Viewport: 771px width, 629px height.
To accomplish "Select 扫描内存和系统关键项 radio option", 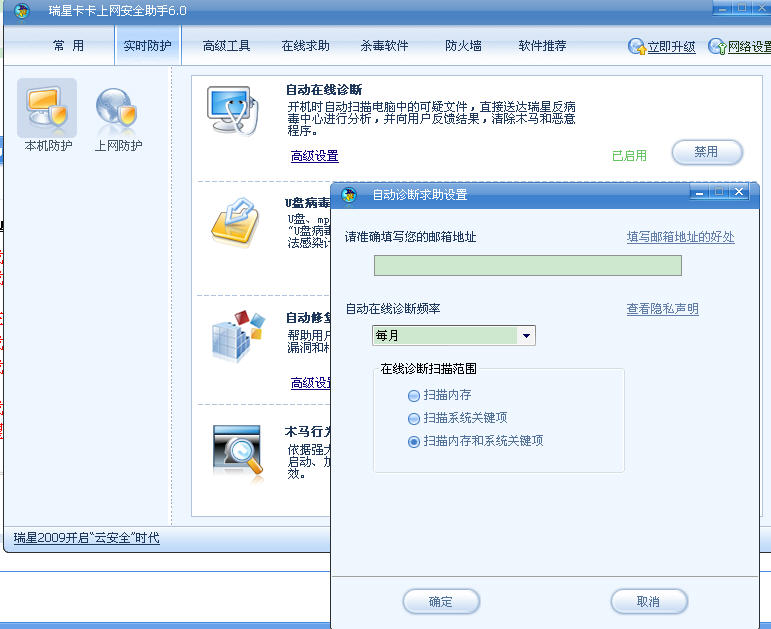I will click(x=414, y=442).
